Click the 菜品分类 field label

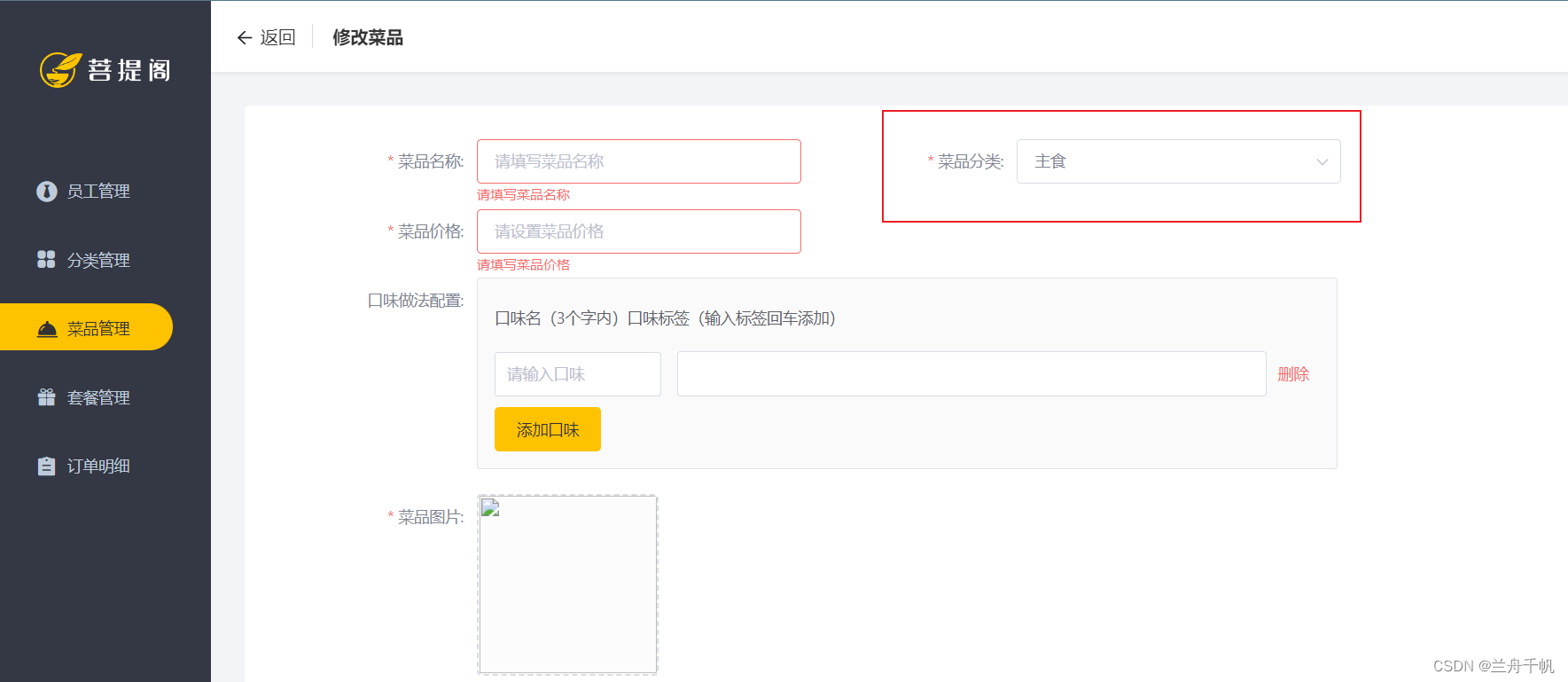[x=971, y=161]
